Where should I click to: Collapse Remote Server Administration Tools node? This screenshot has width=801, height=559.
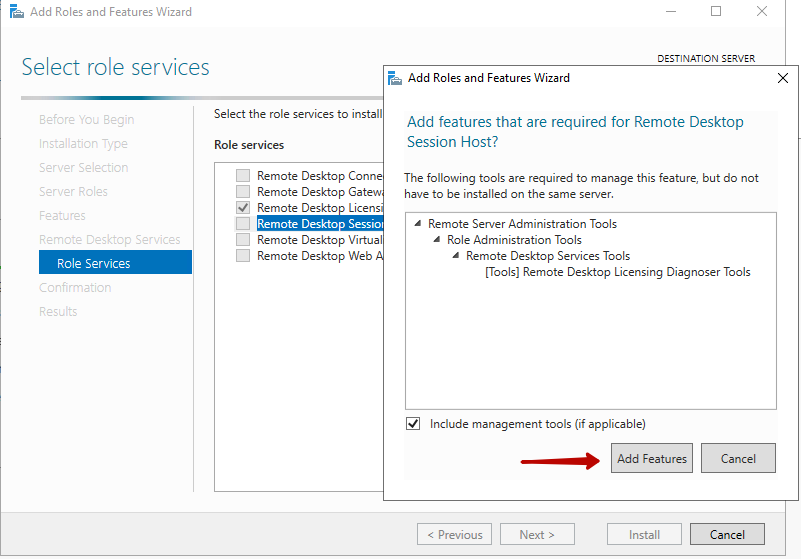point(418,224)
